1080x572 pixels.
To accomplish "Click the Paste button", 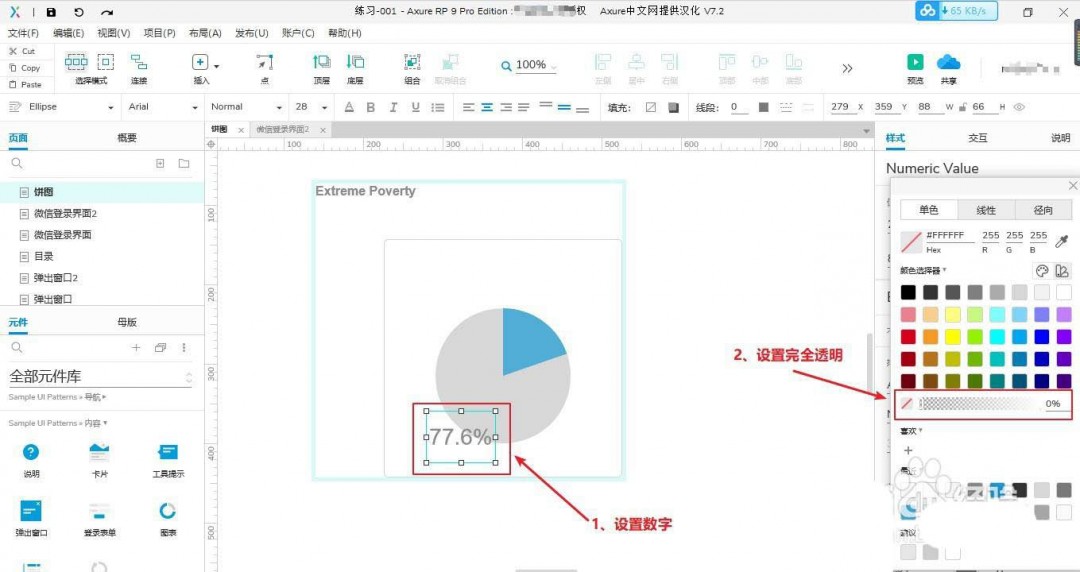I will (25, 84).
